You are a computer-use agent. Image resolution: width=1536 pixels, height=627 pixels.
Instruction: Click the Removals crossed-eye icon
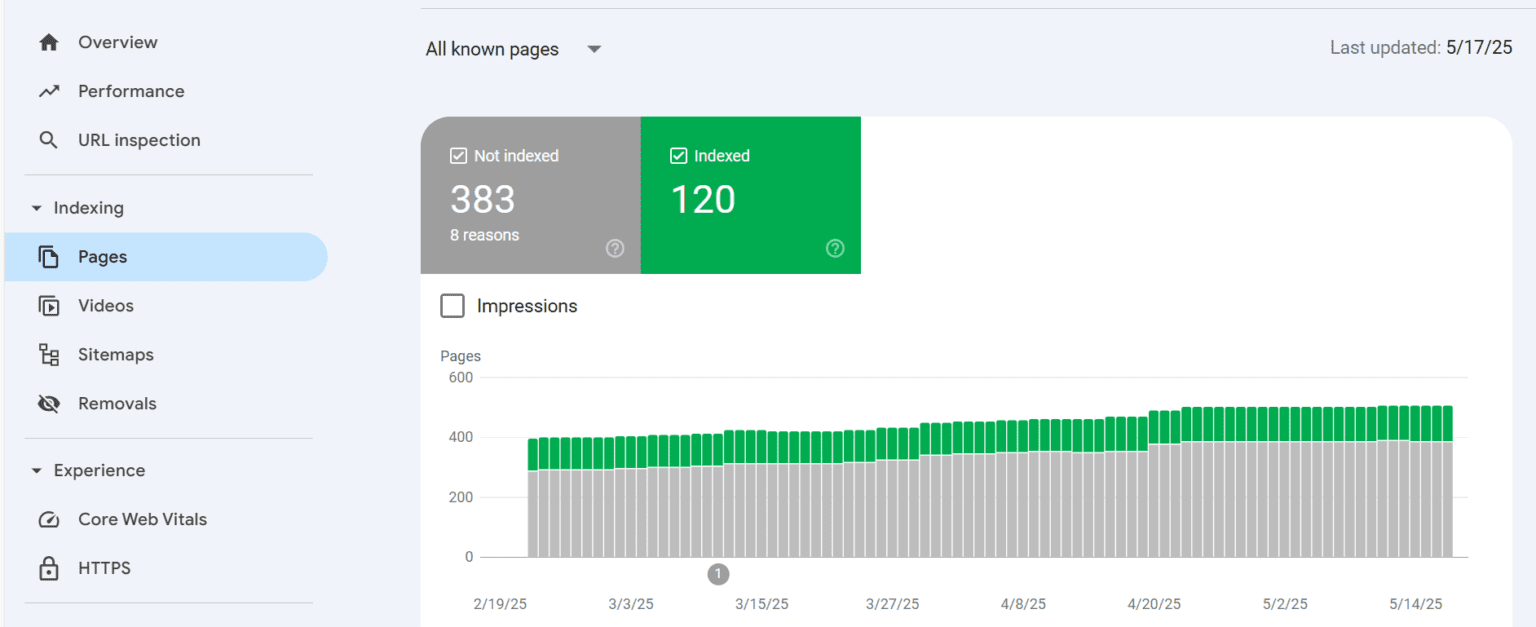48,404
